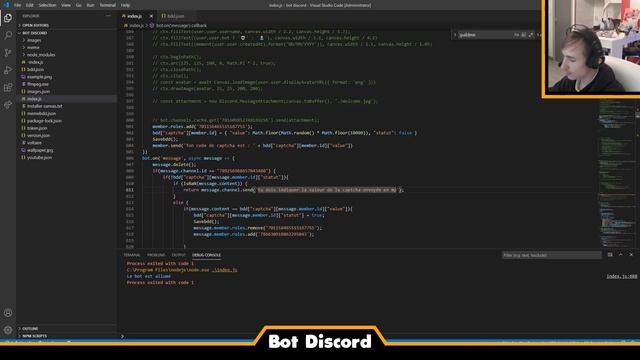Viewport: 640px width, 360px height.
Task: Select highlighted index.js in file explorer
Action: click(x=34, y=99)
